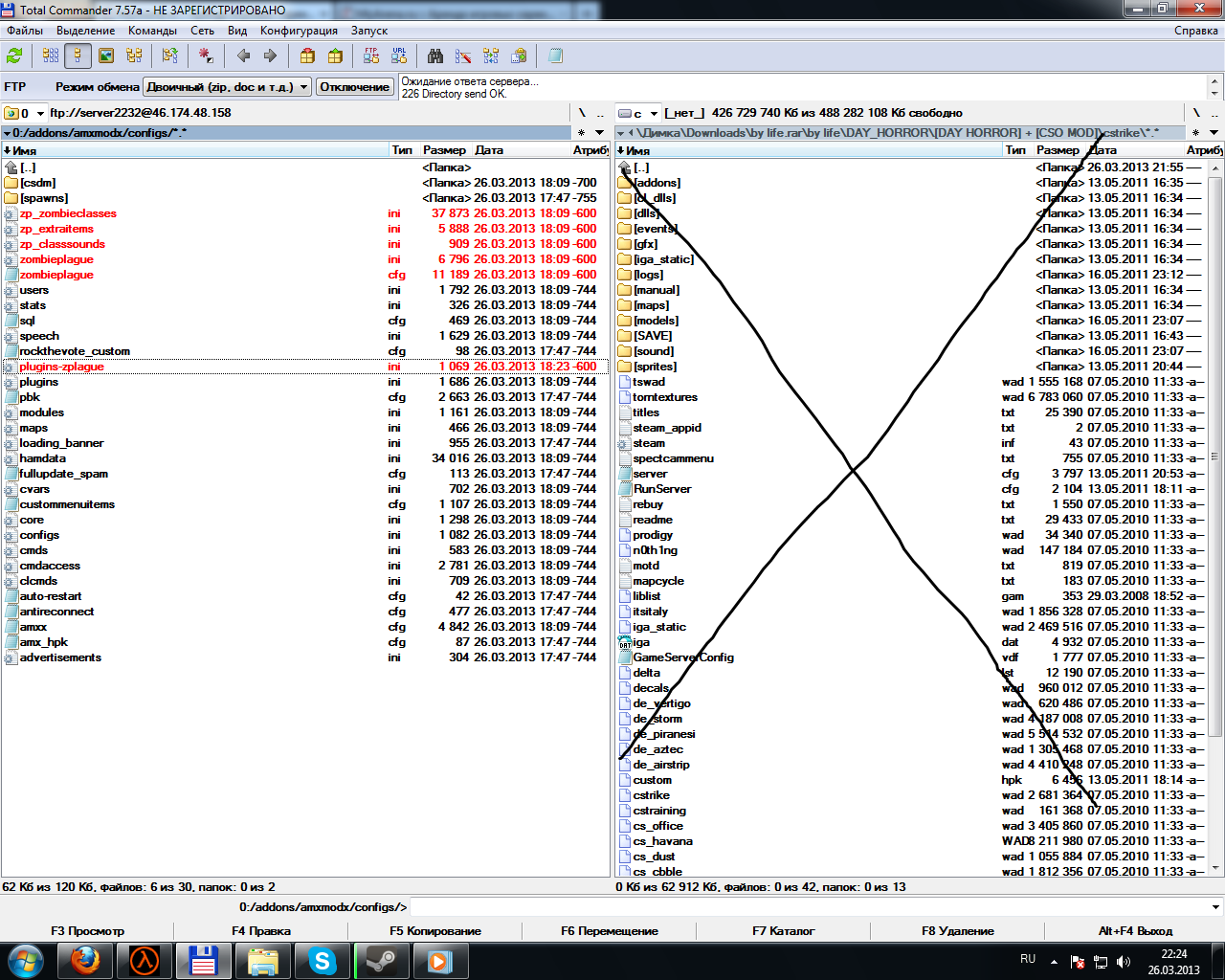Select the Thumbnail view toolbar icon
Viewport: 1225px width, 980px height.
(x=106, y=56)
